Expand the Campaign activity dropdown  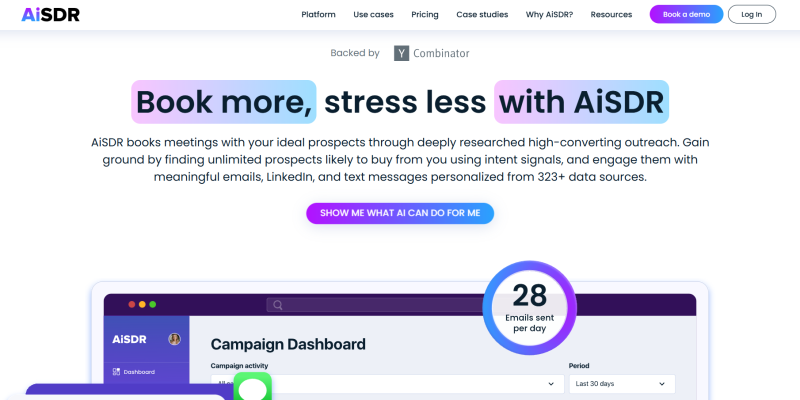[386, 383]
